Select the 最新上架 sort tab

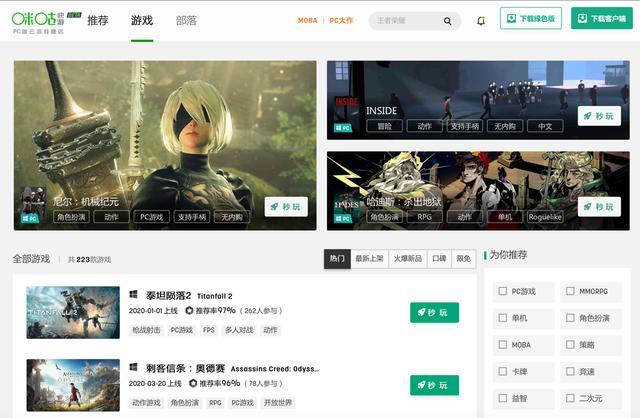coord(369,259)
